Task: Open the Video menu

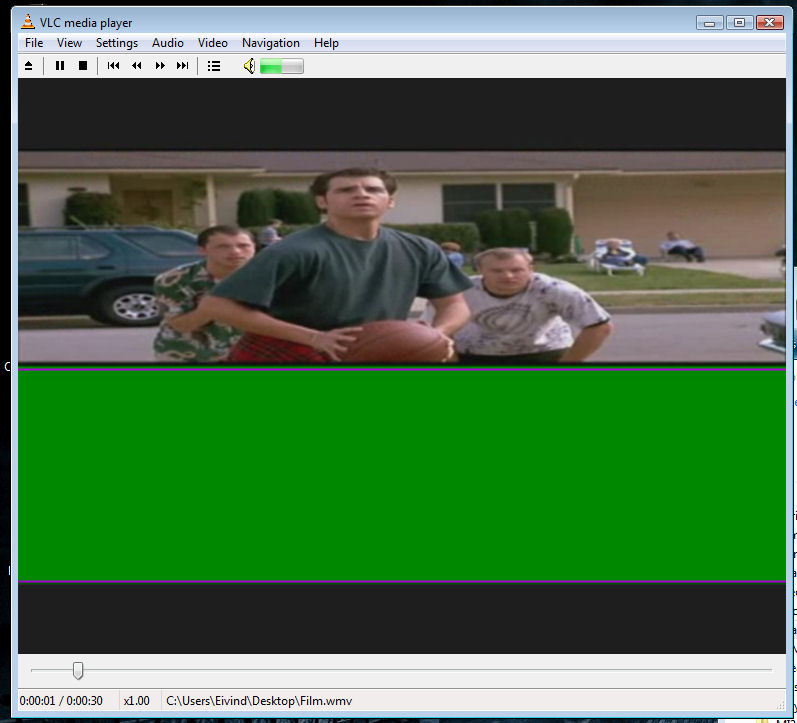Action: click(212, 43)
